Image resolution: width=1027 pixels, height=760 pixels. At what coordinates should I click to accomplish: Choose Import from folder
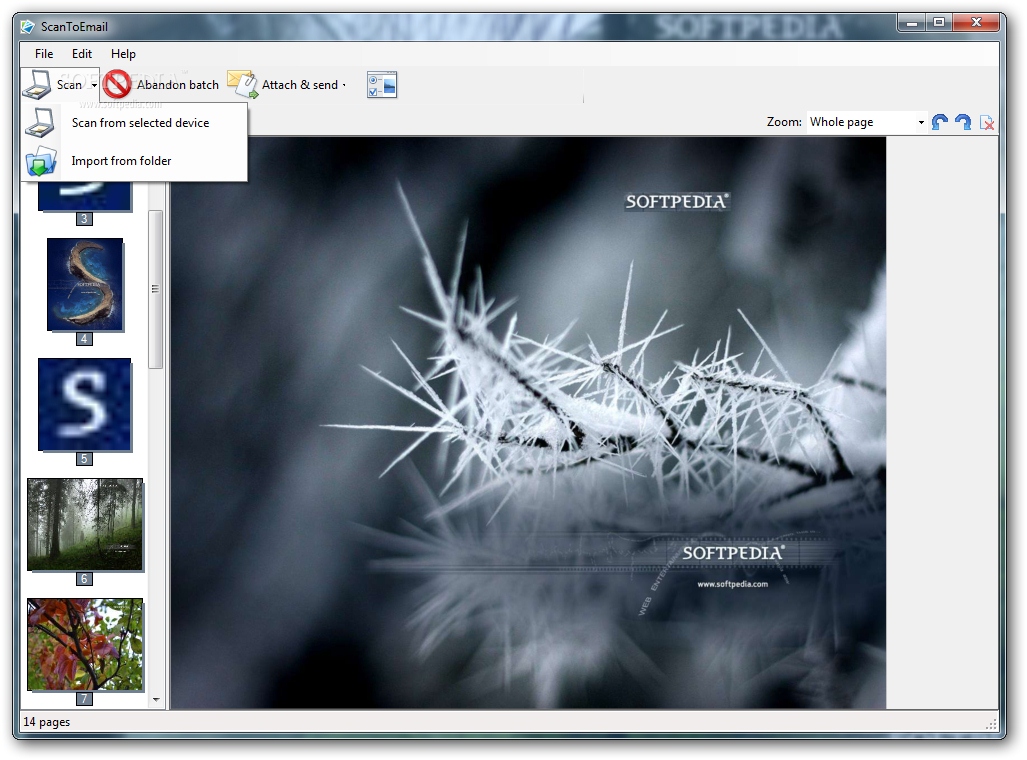tap(134, 161)
